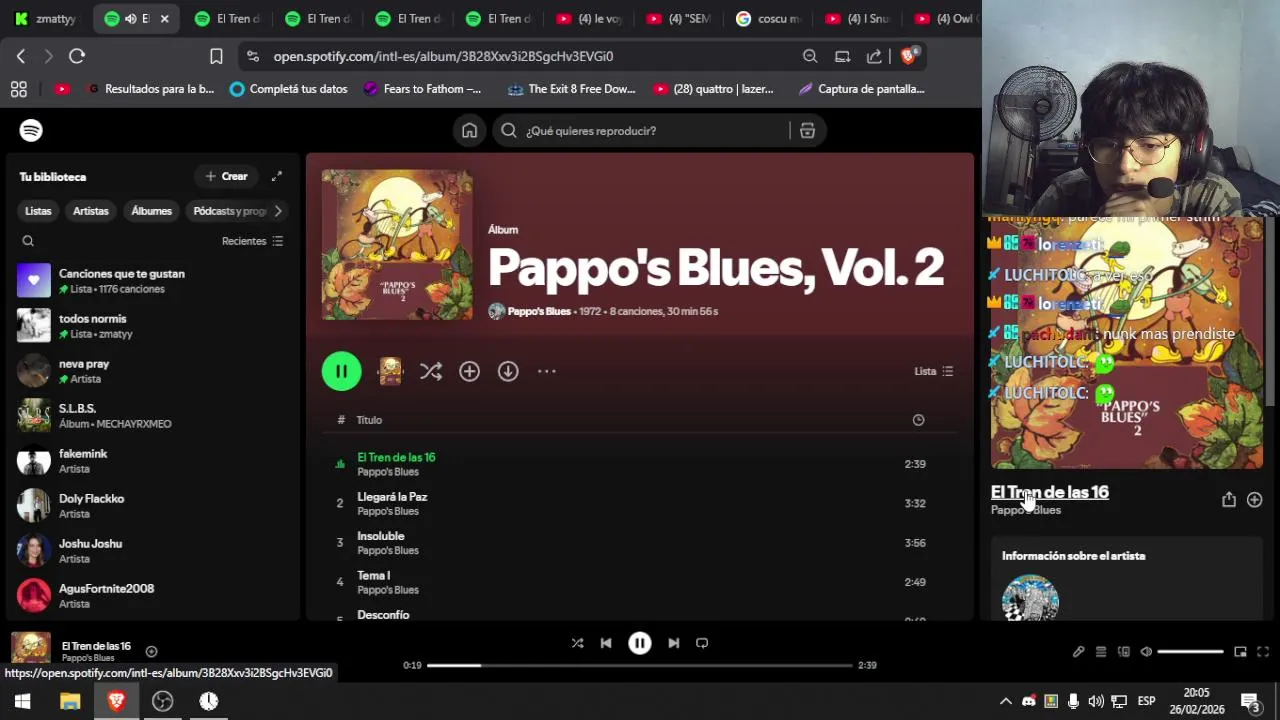Open the miniplayer icon

[1240, 652]
